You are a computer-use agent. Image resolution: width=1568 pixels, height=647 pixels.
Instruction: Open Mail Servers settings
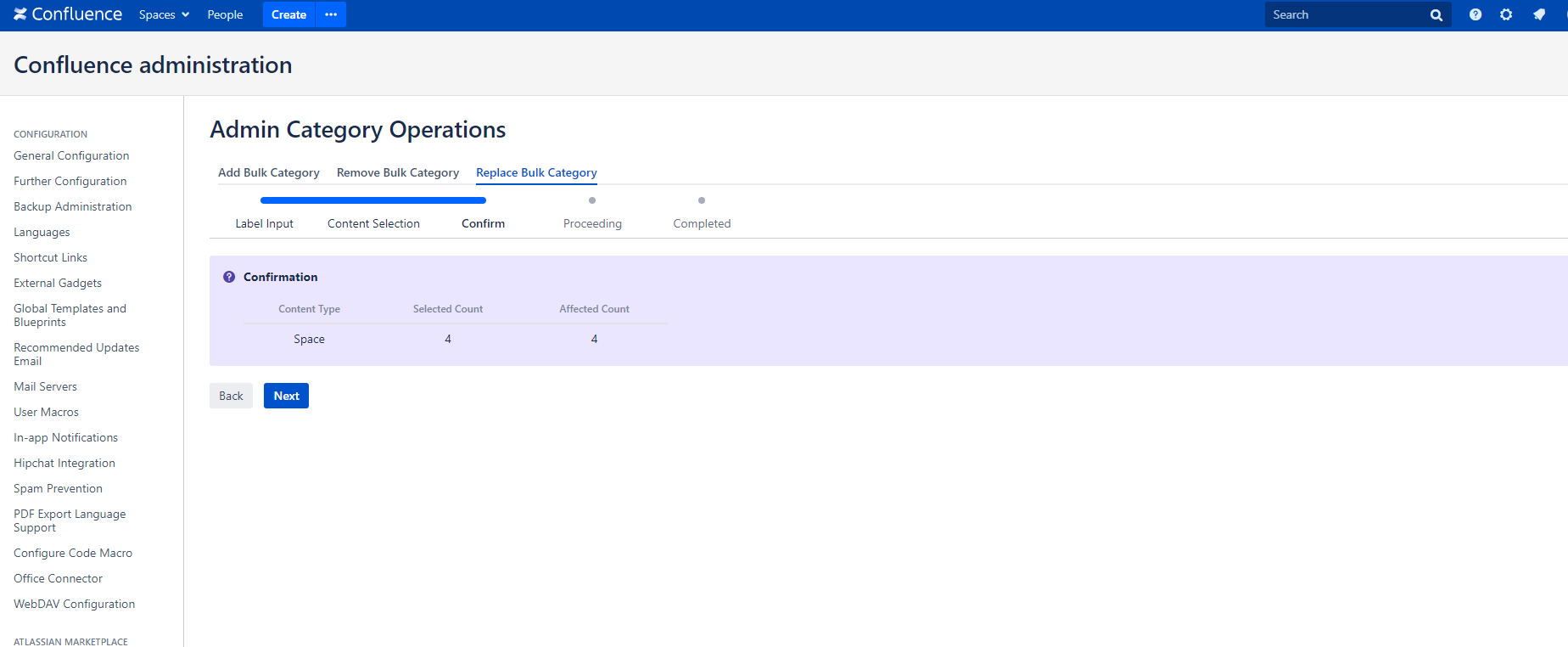pyautogui.click(x=45, y=386)
